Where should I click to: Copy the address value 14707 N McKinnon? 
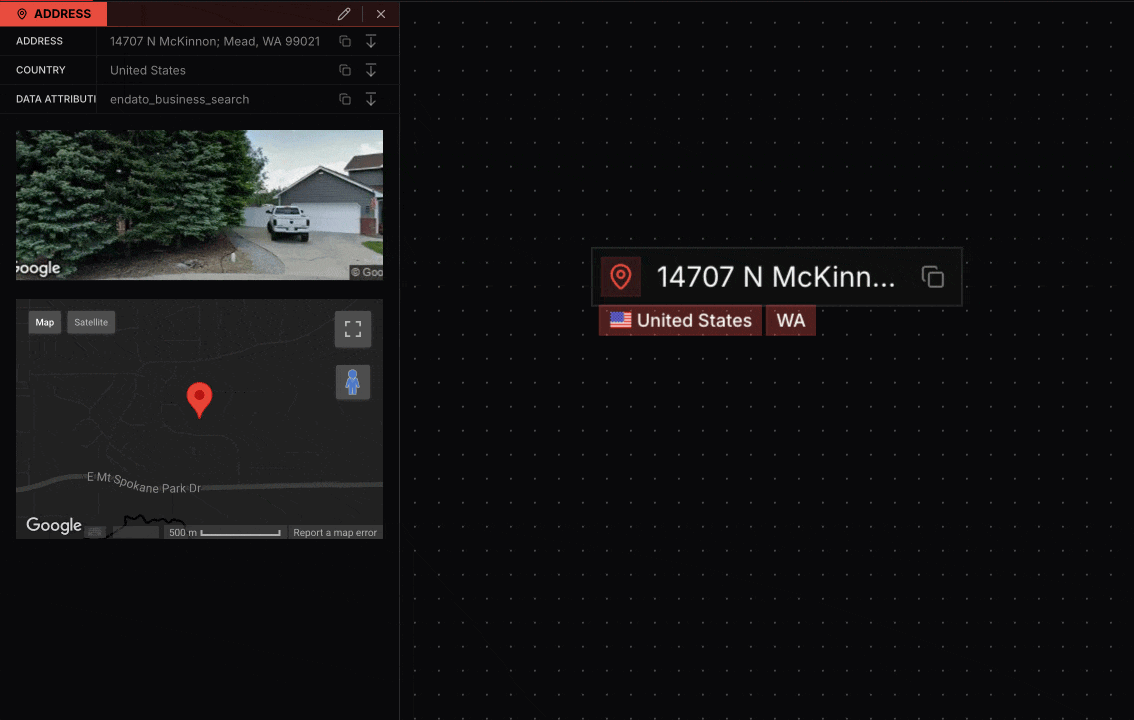[345, 41]
